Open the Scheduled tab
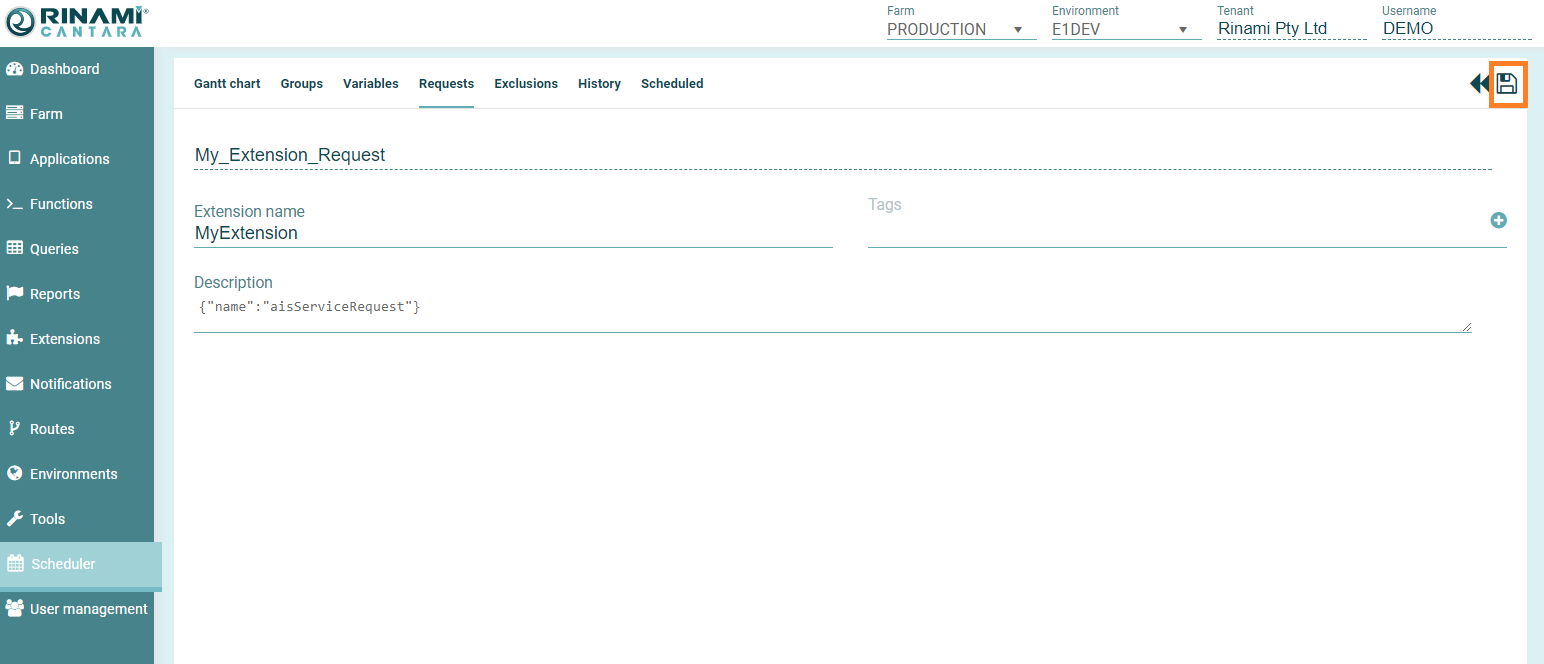 click(x=672, y=84)
